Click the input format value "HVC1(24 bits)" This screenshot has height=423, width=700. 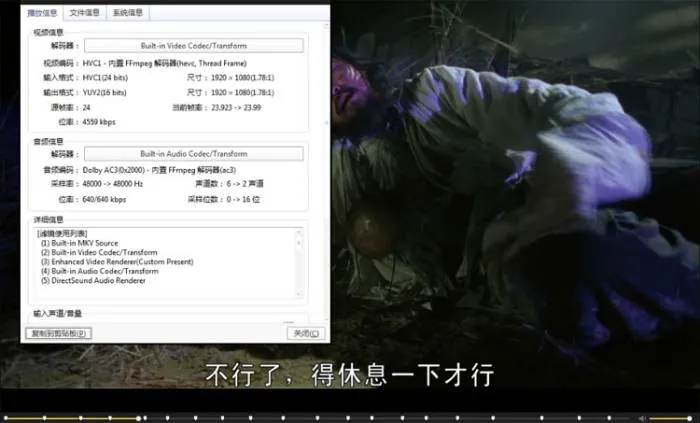point(105,78)
